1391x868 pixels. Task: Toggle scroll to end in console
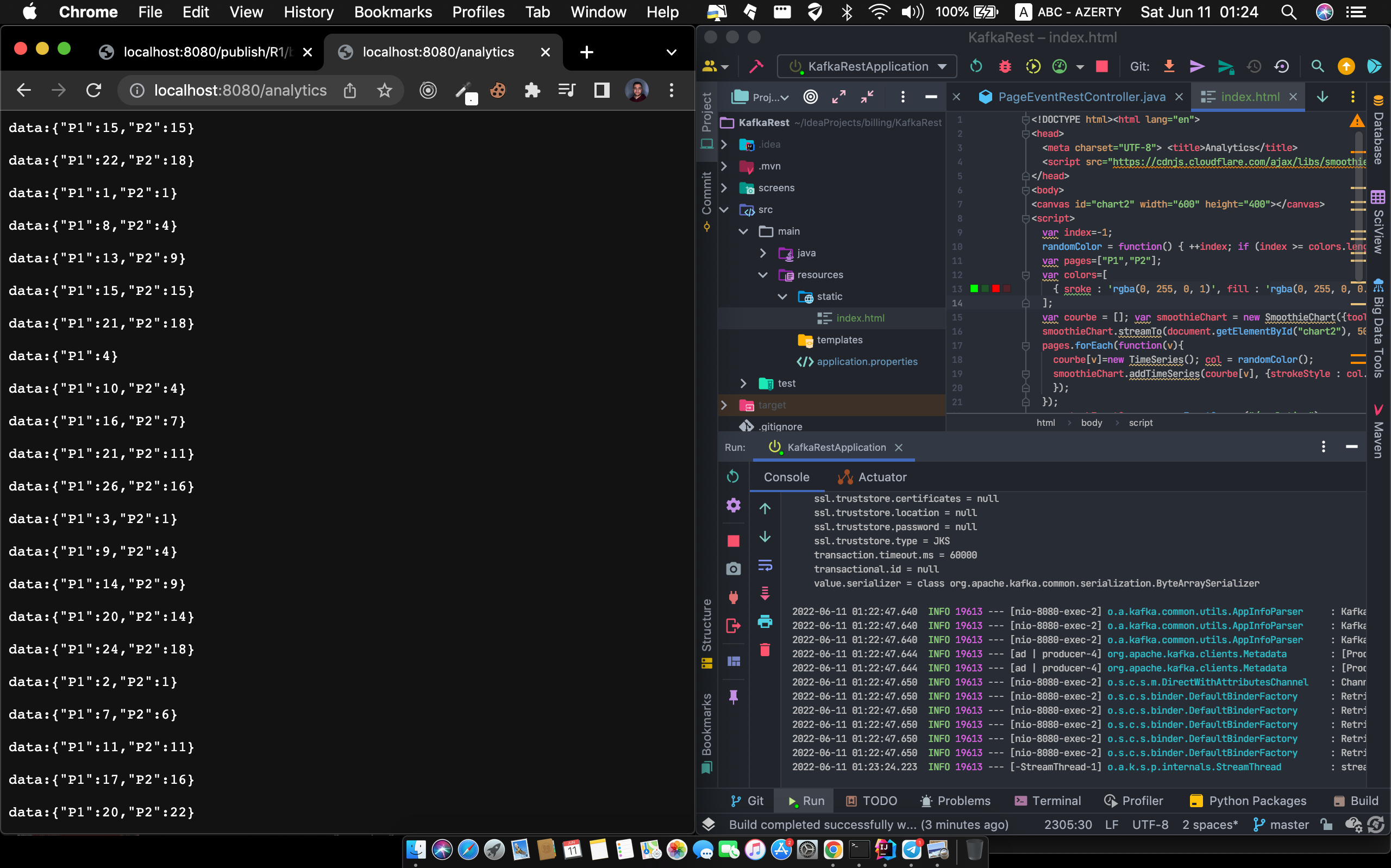[765, 594]
